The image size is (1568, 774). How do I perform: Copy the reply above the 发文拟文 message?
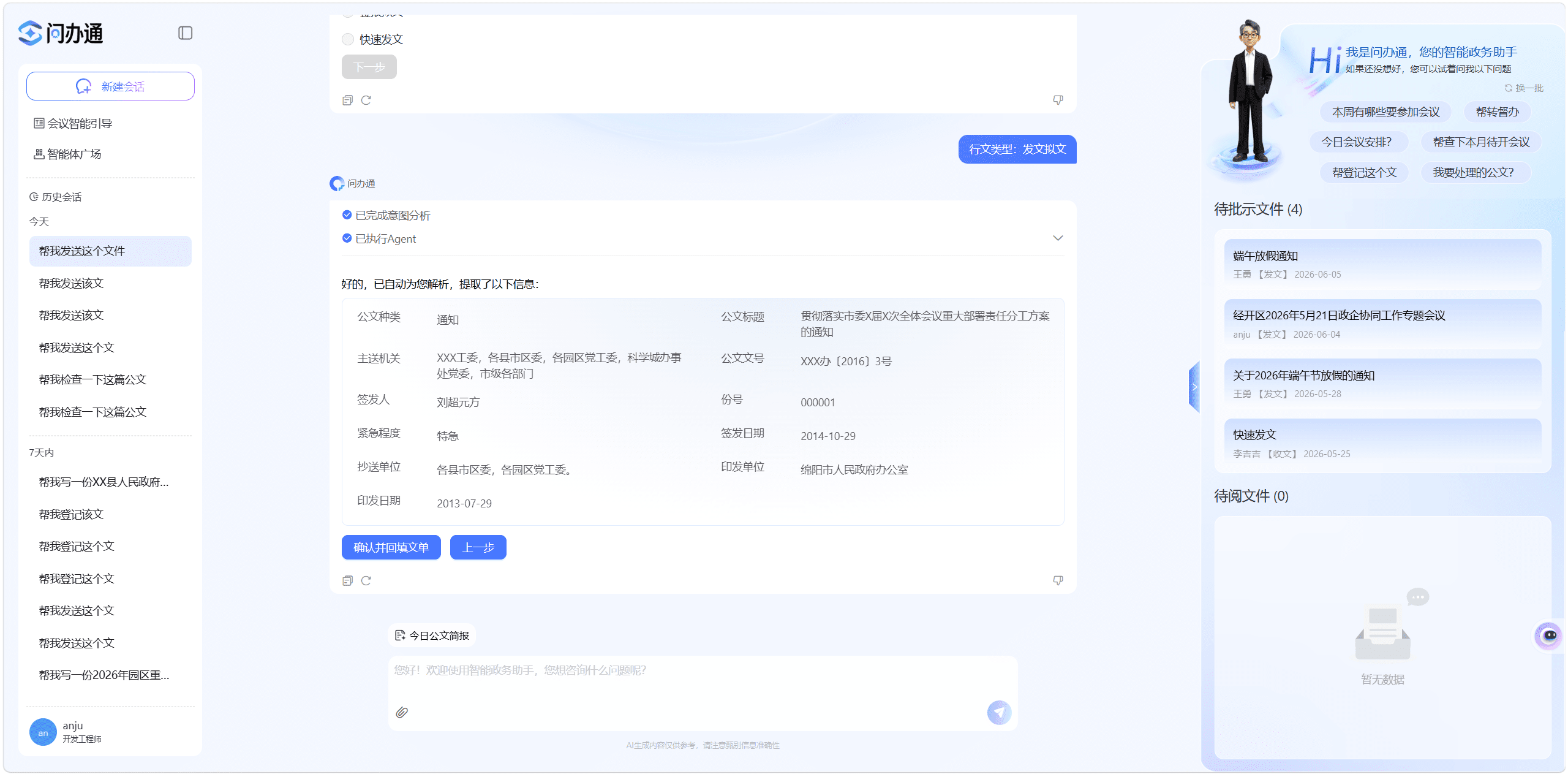347,100
